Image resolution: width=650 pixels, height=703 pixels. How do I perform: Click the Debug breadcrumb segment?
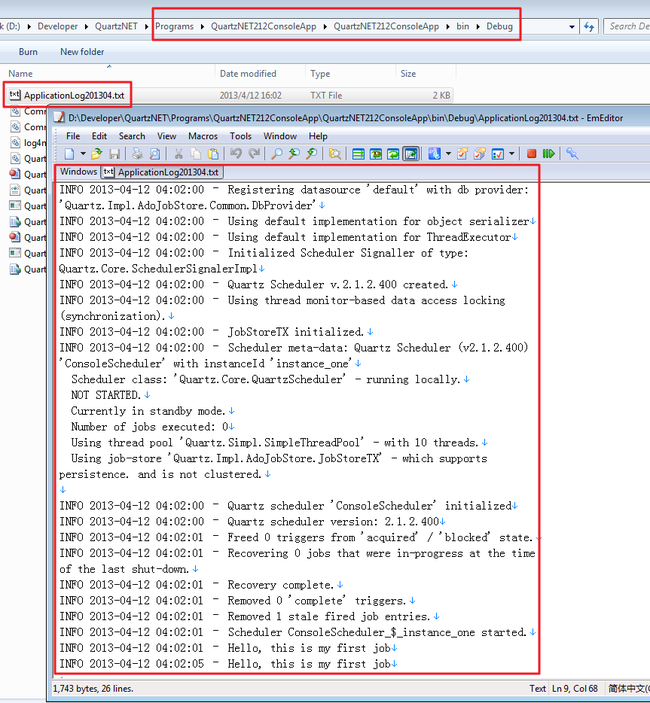[x=499, y=26]
